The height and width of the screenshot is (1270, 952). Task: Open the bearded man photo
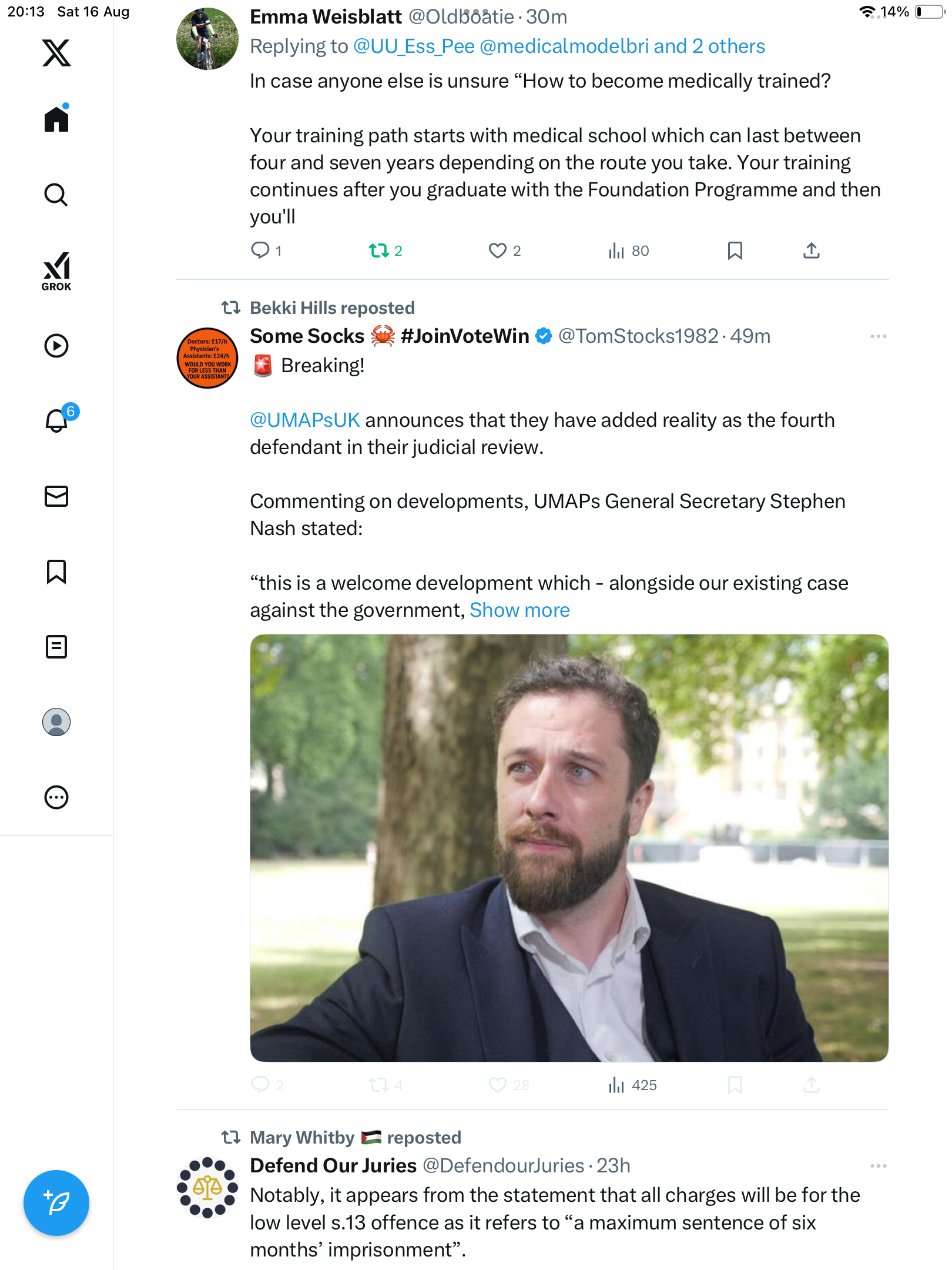[569, 848]
